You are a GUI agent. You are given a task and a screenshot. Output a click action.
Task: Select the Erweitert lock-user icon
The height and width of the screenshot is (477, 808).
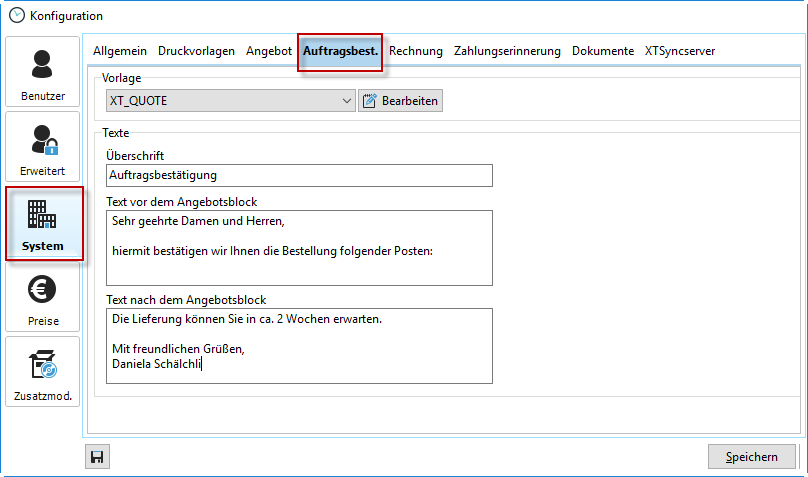coord(43,147)
